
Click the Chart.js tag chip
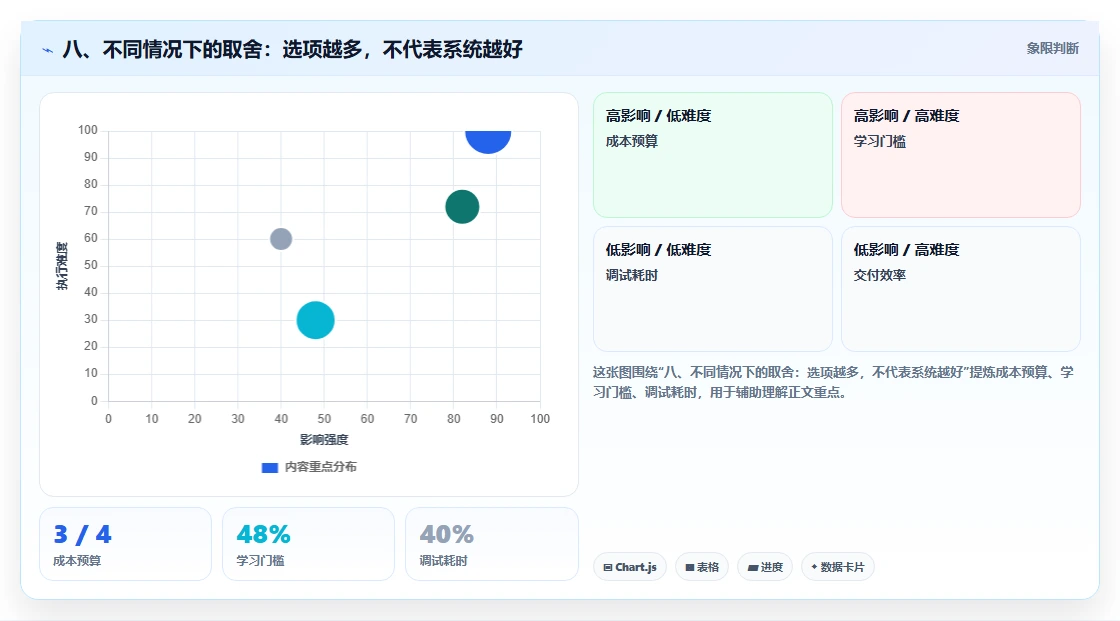630,567
